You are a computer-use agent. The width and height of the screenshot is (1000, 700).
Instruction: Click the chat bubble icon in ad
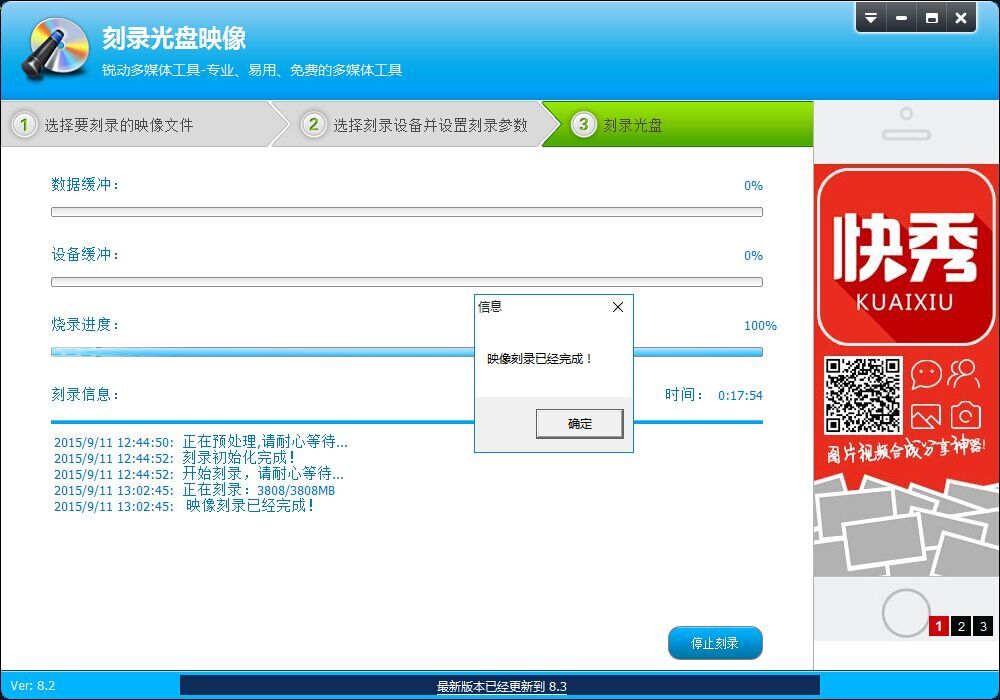pyautogui.click(x=926, y=375)
